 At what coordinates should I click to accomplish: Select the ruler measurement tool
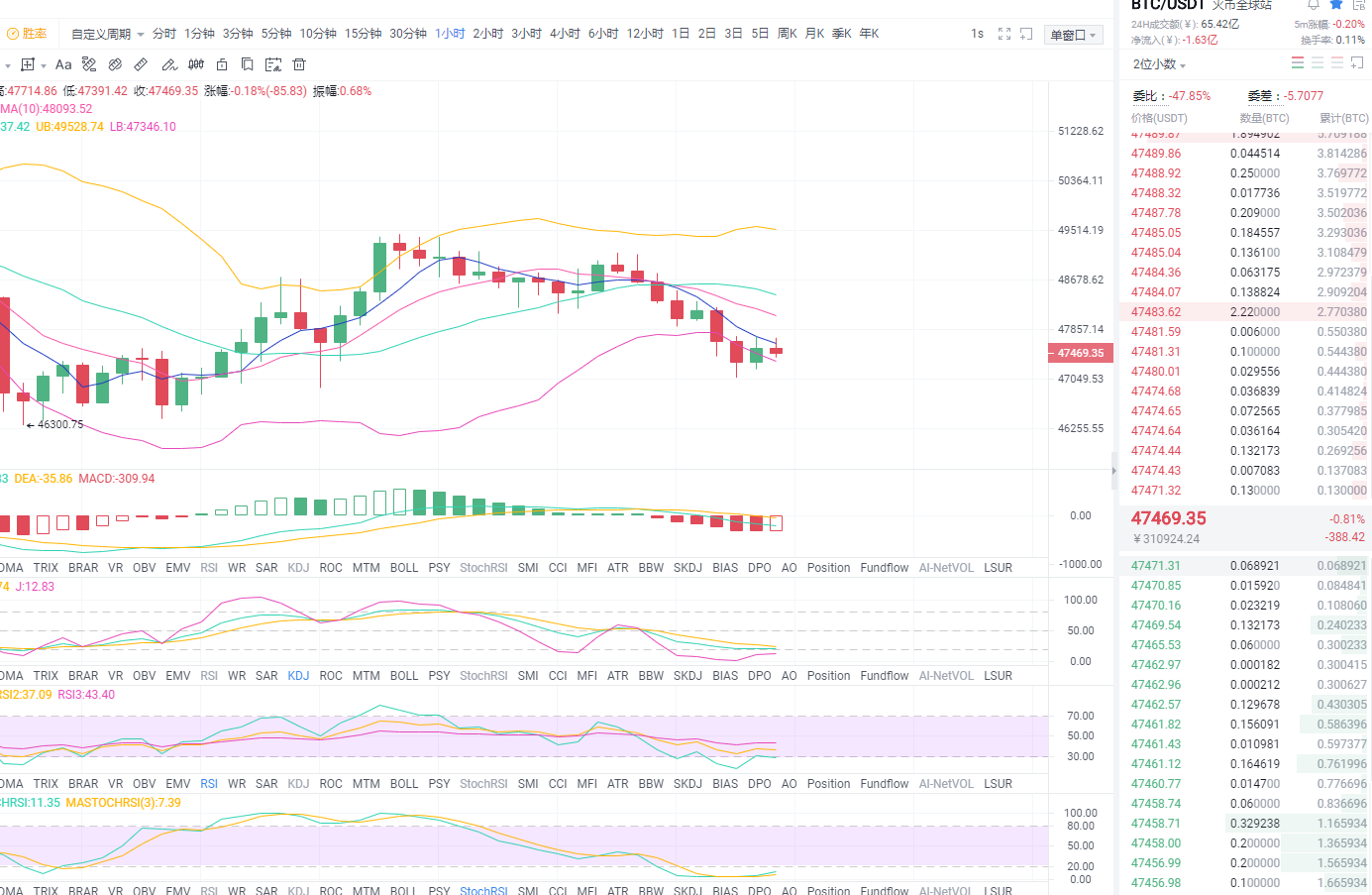pos(141,64)
